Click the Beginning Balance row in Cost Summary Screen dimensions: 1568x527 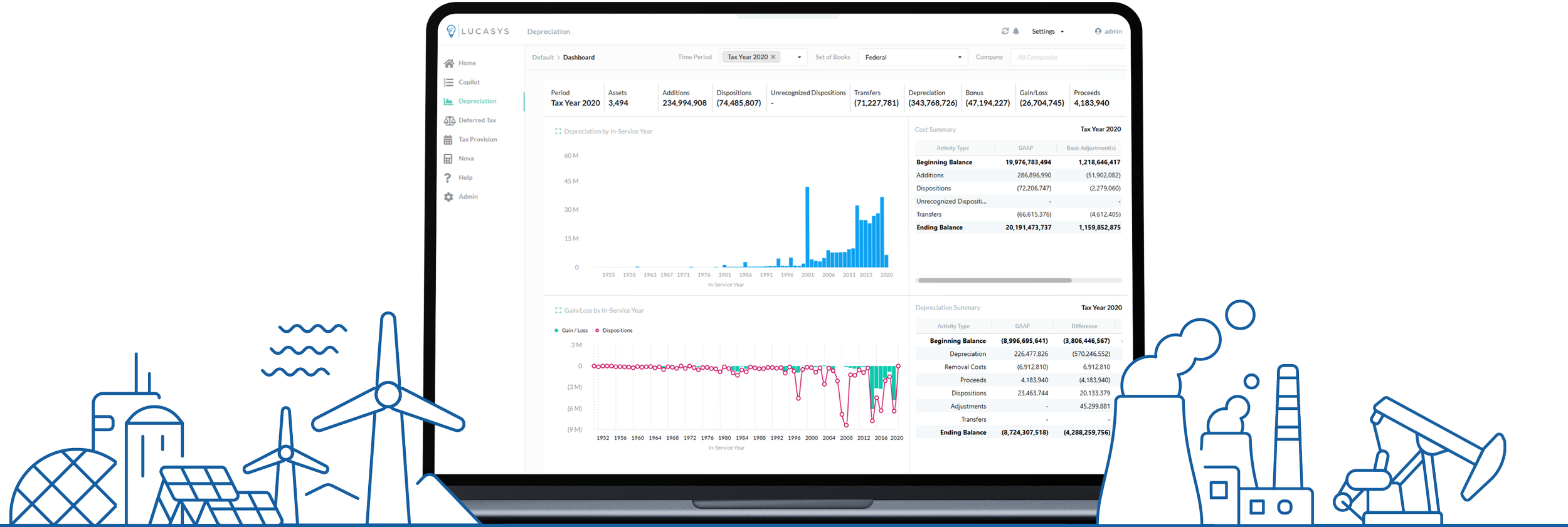coord(1019,162)
